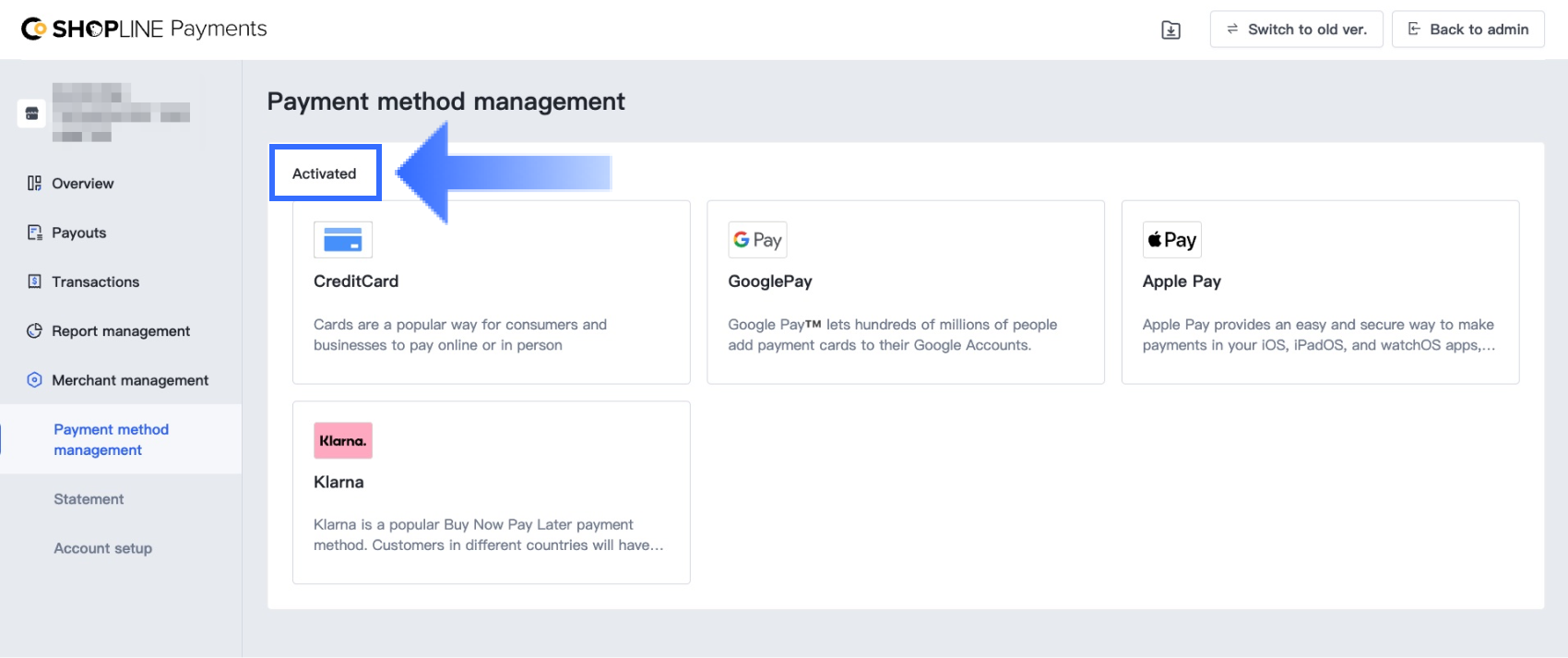This screenshot has height=658, width=1568.
Task: Click the description starting 'Cards are a popular way'
Action: pos(460,335)
